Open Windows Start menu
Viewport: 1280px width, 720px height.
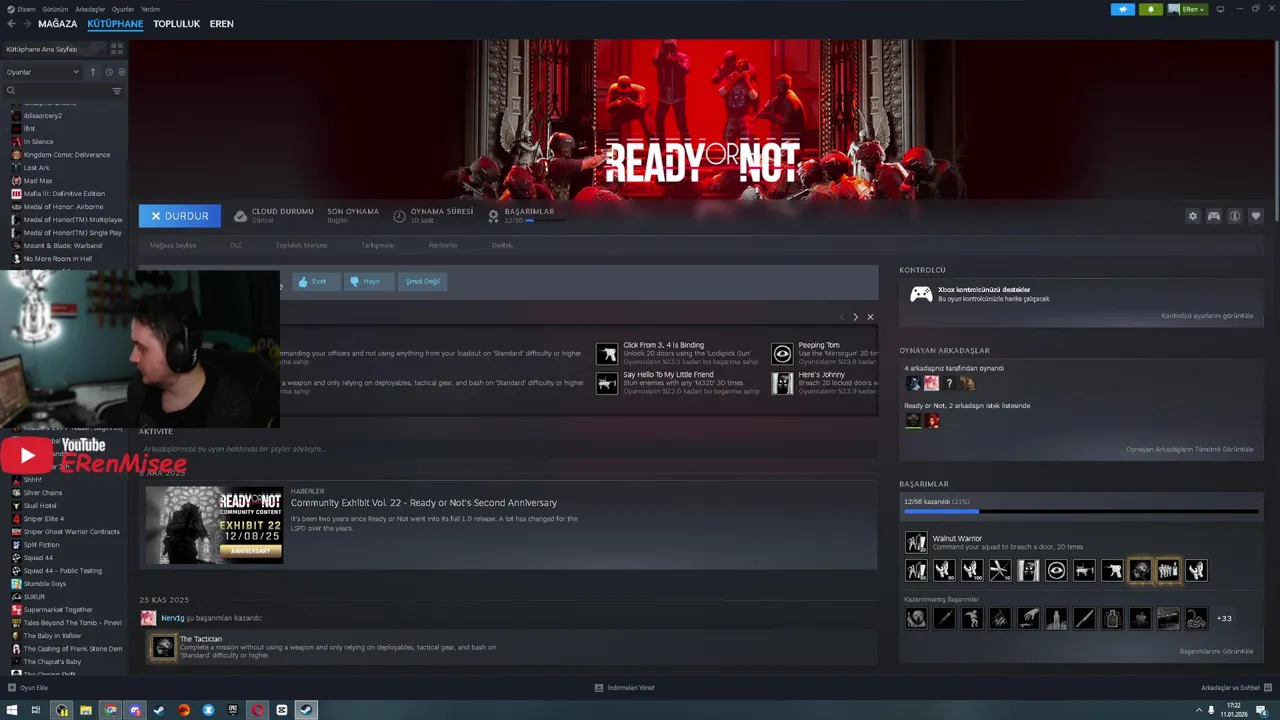tap(12, 710)
